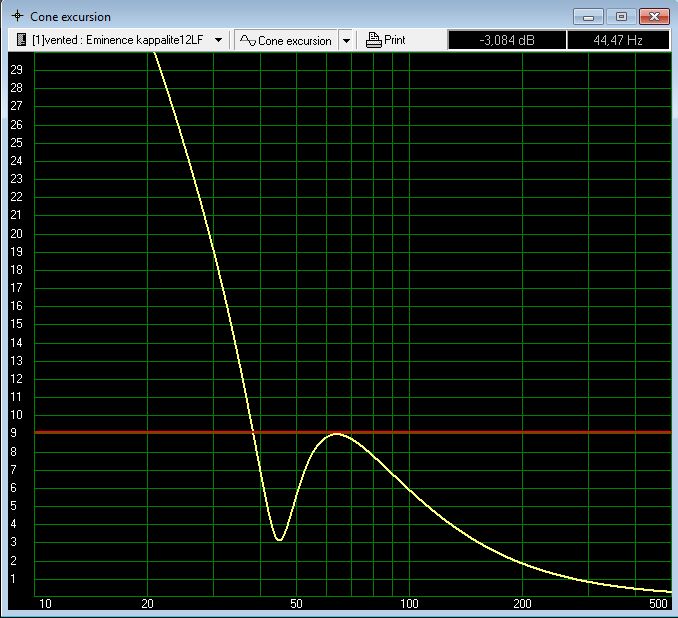Click the 29 label on the excursion axis
The width and height of the screenshot is (678, 618).
[x=16, y=70]
